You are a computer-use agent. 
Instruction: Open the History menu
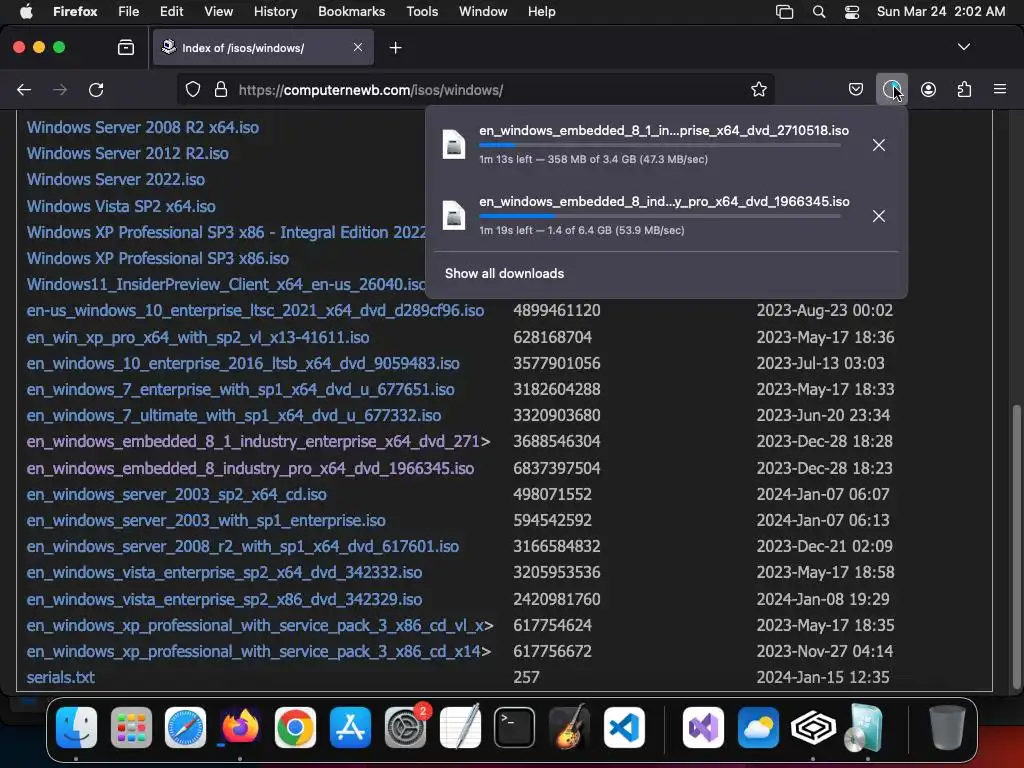pyautogui.click(x=275, y=12)
